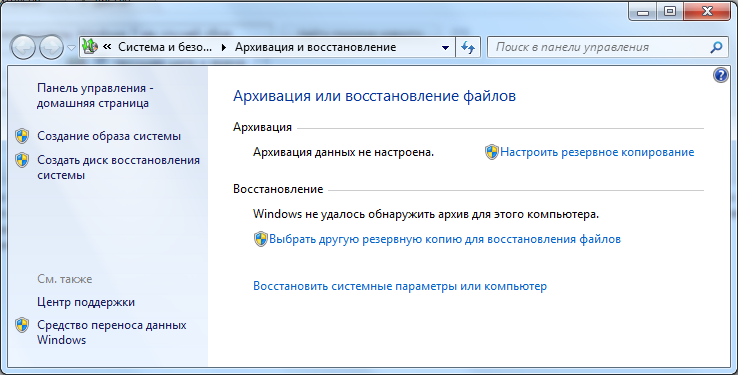Click shield icon beside 'Создать диск восстановления'
This screenshot has width=738, height=375.
tap(22, 160)
